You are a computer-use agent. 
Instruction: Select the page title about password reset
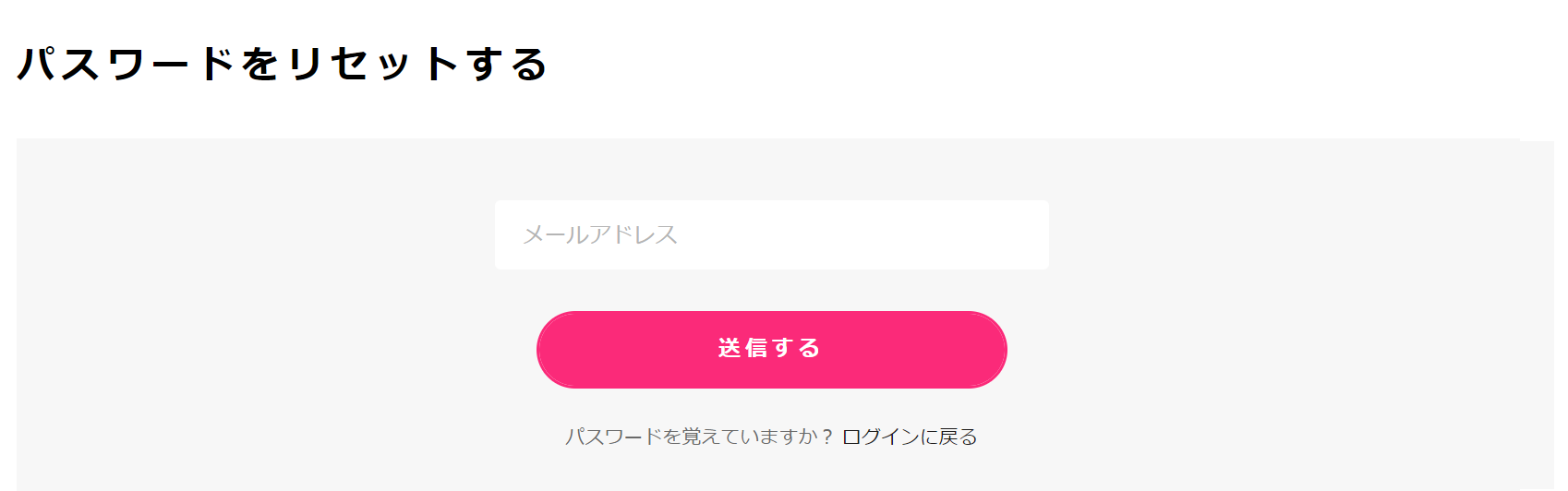[x=283, y=65]
